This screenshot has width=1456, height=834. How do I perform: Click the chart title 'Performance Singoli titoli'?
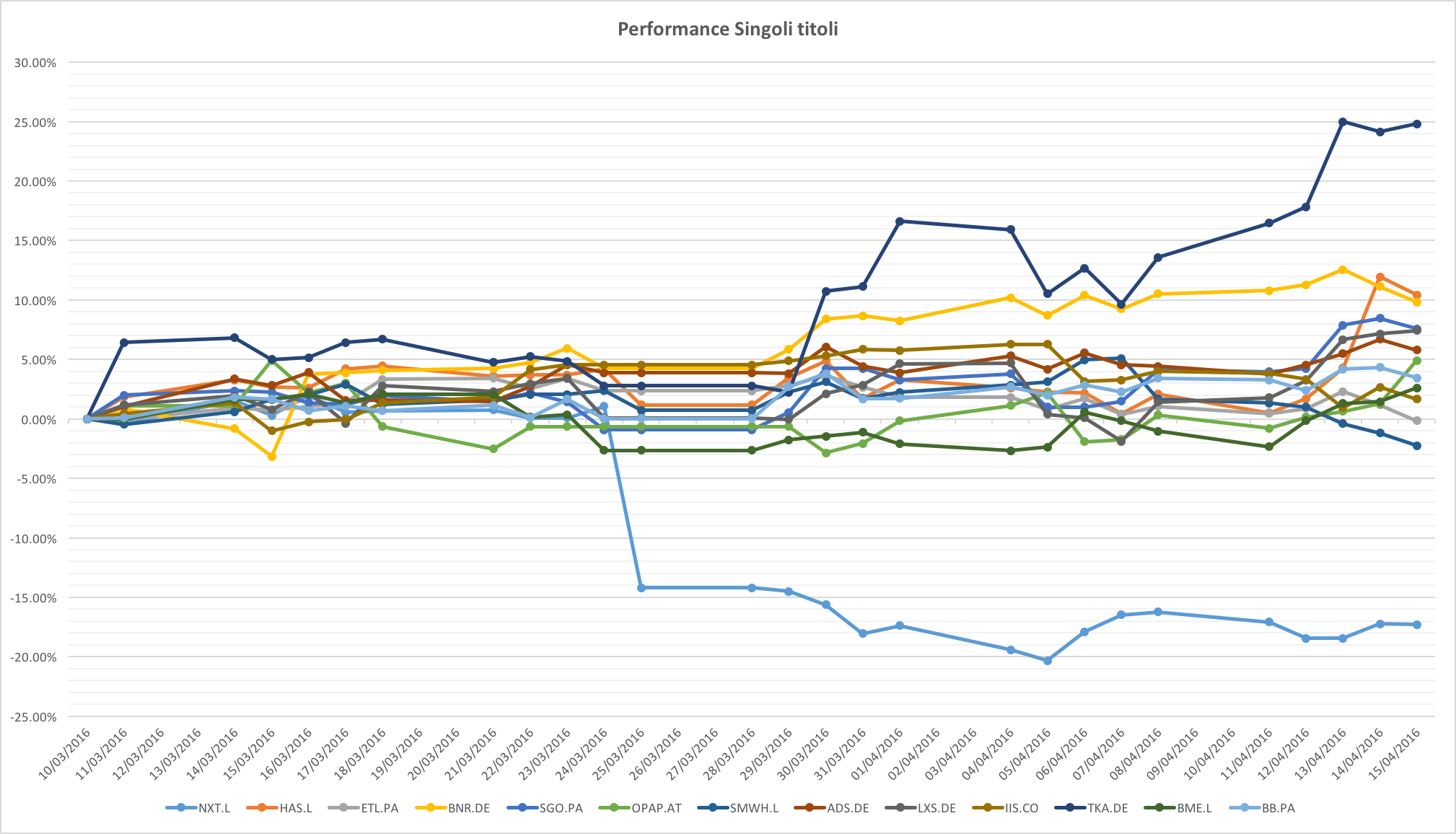pyautogui.click(x=727, y=30)
